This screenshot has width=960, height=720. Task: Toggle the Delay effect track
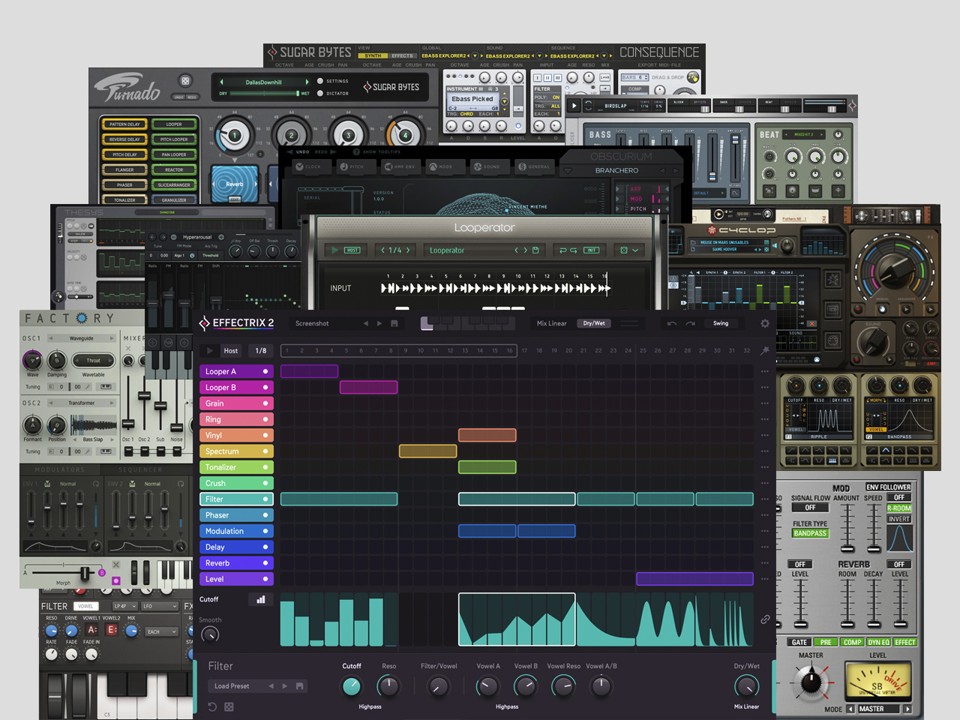265,547
